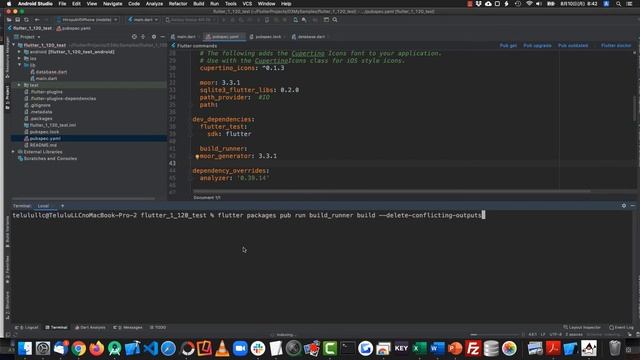Open the Event Log
This screenshot has height=360, width=640.
(x=621, y=327)
